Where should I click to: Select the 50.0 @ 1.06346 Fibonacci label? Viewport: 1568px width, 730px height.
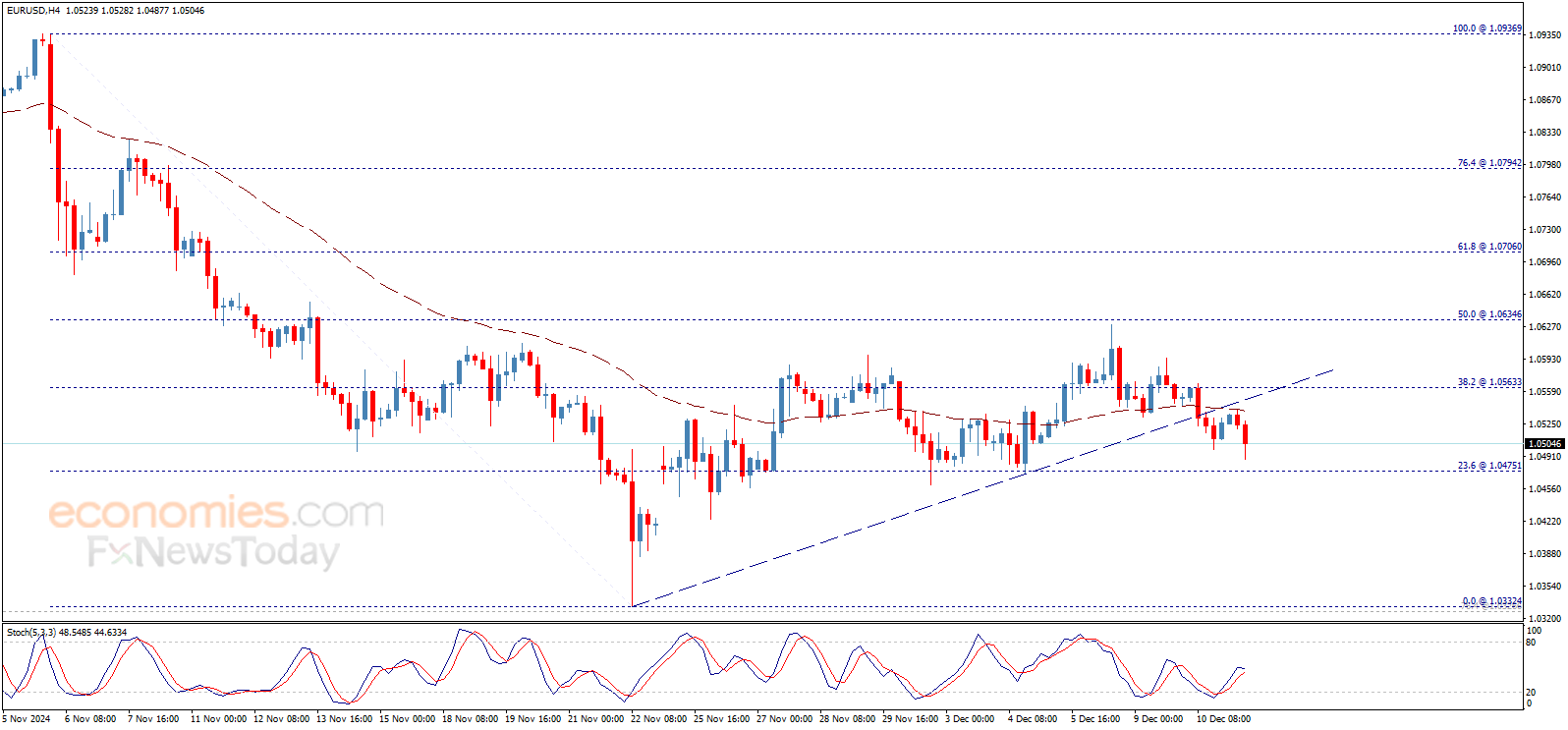(1489, 314)
